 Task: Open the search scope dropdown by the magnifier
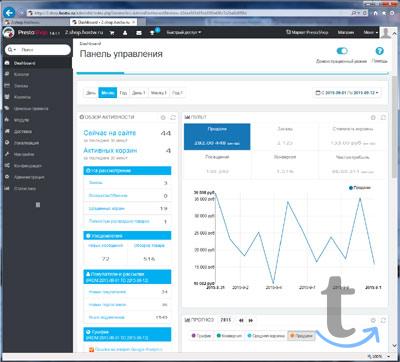pos(12,50)
